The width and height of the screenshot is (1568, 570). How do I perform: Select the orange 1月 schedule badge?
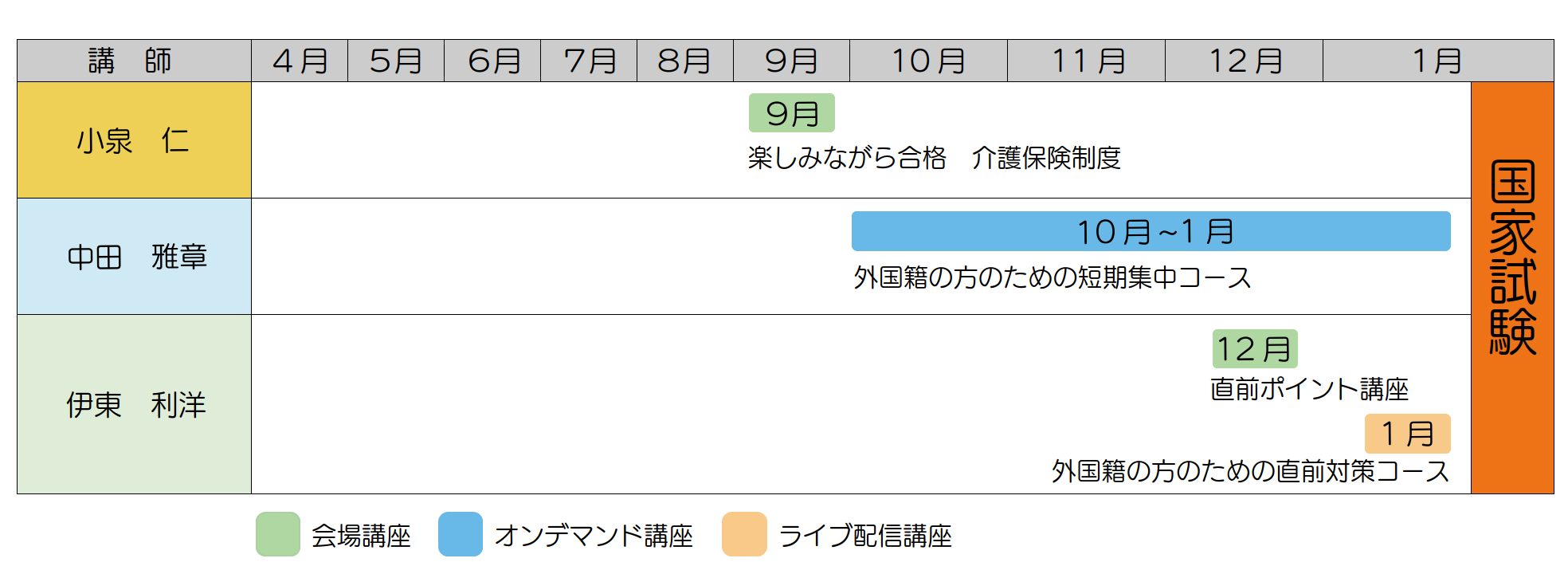point(1408,434)
